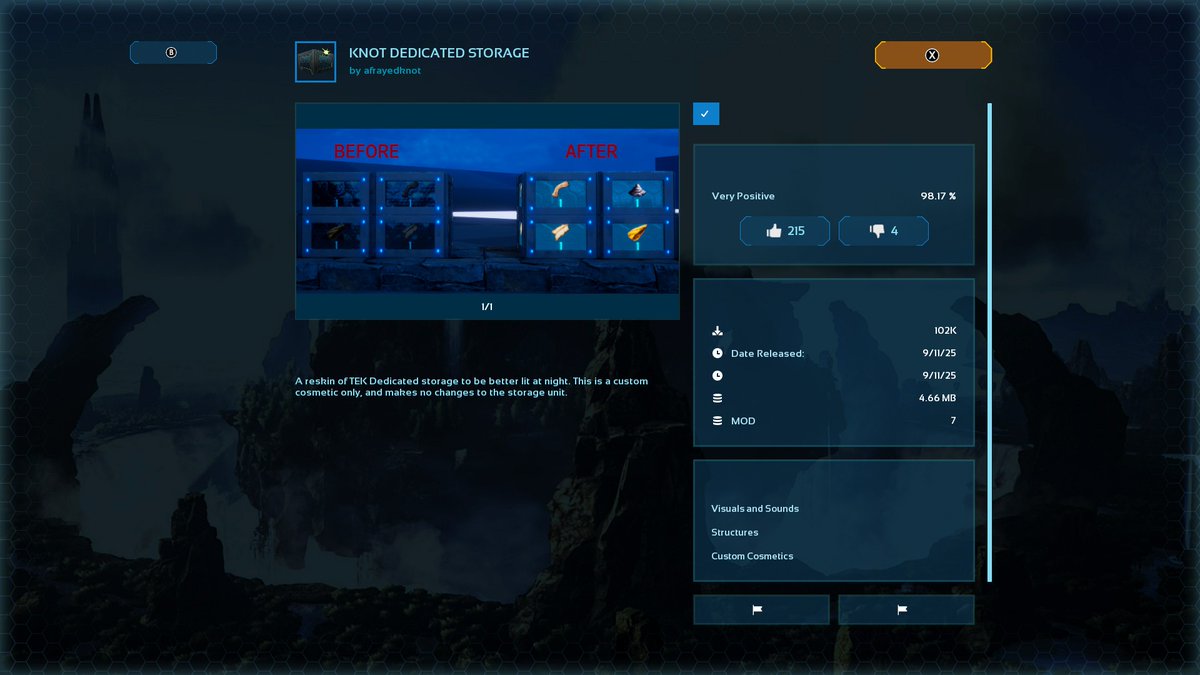Image resolution: width=1200 pixels, height=675 pixels.
Task: Click the stack icon next to MOD
Action: pyautogui.click(x=717, y=421)
